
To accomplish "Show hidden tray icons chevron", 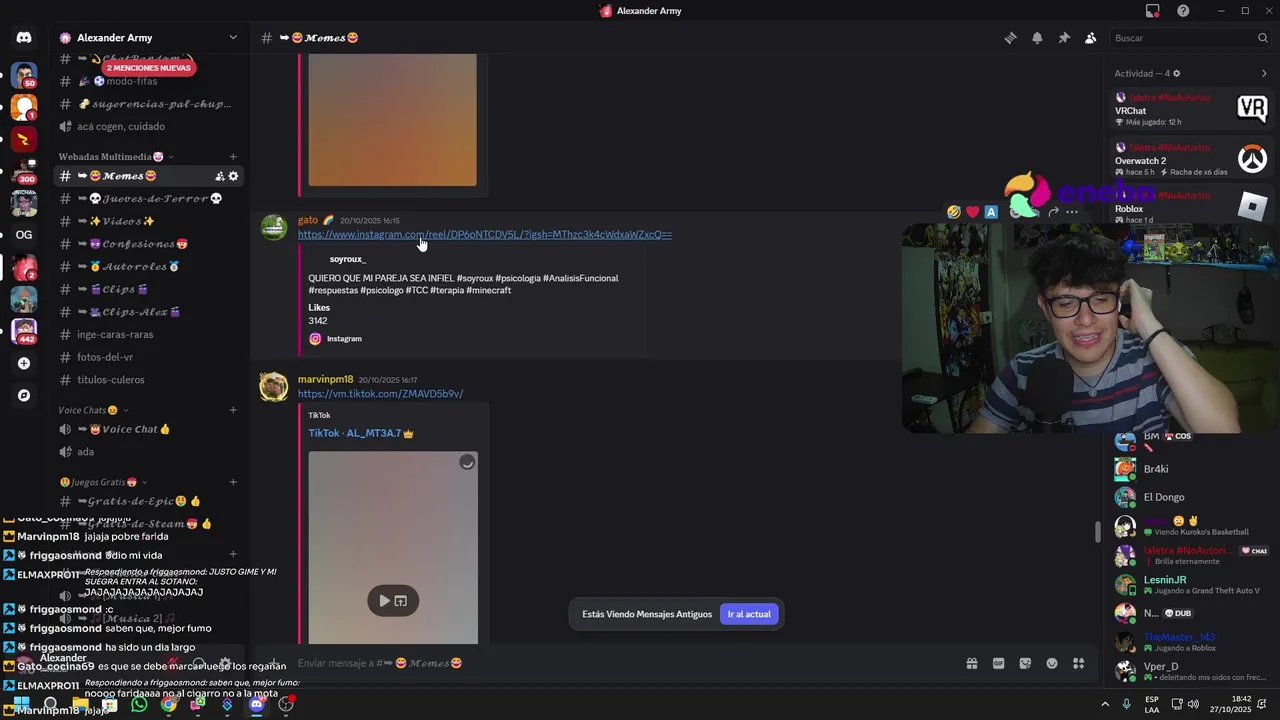I will click(x=1105, y=704).
